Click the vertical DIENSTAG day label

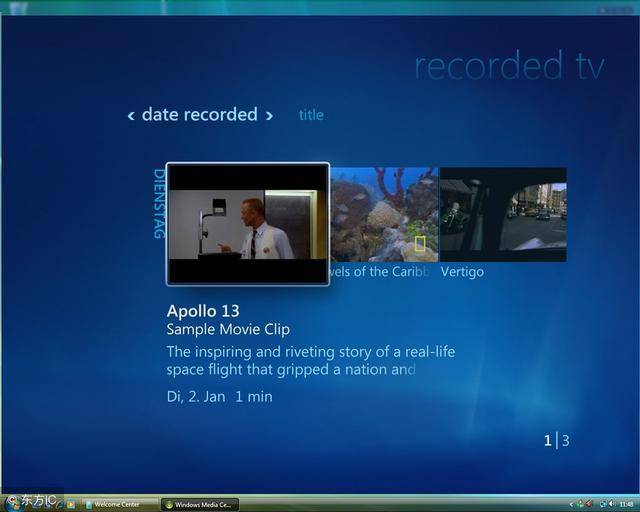159,204
